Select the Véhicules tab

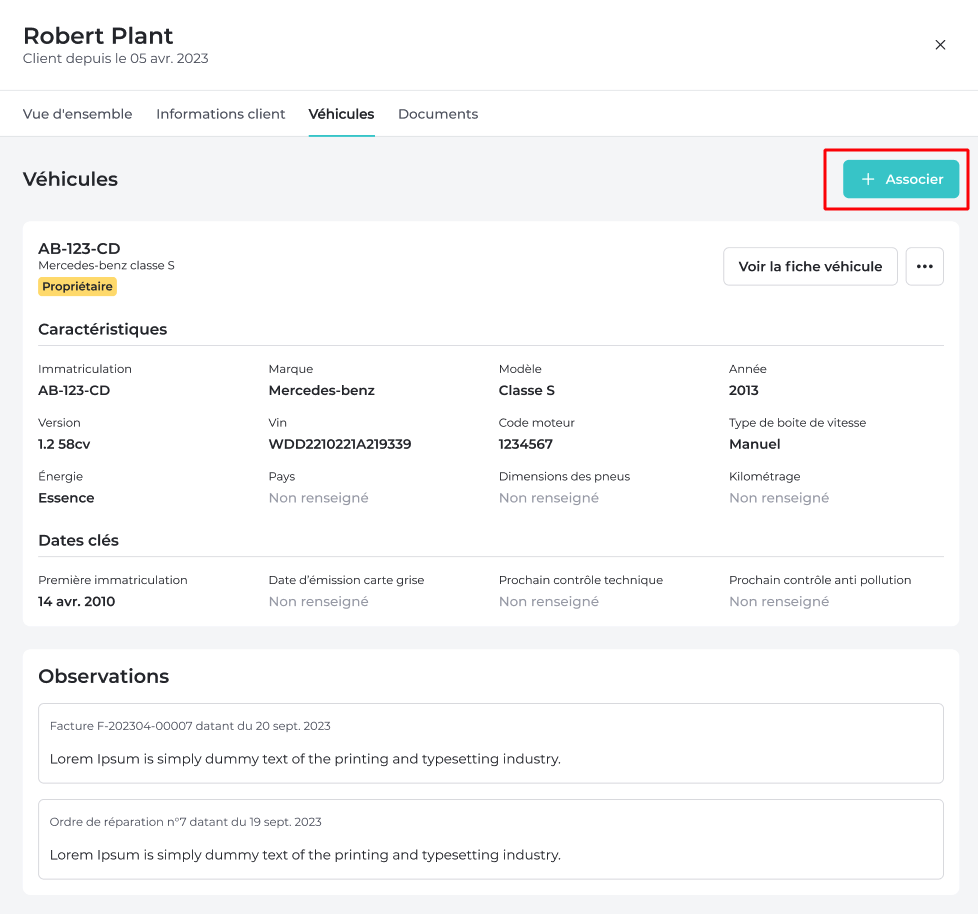tap(341, 114)
